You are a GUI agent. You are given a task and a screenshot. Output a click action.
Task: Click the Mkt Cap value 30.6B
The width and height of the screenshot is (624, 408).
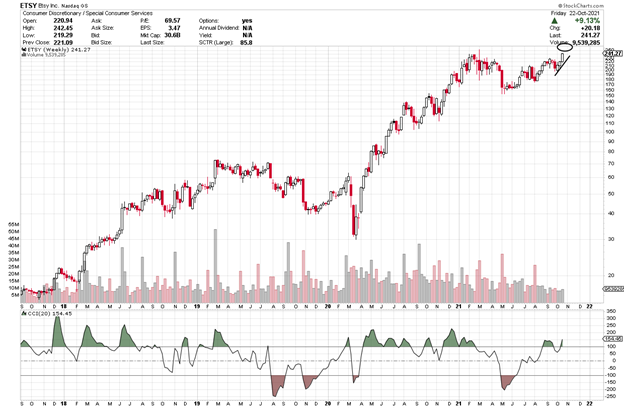(x=172, y=35)
